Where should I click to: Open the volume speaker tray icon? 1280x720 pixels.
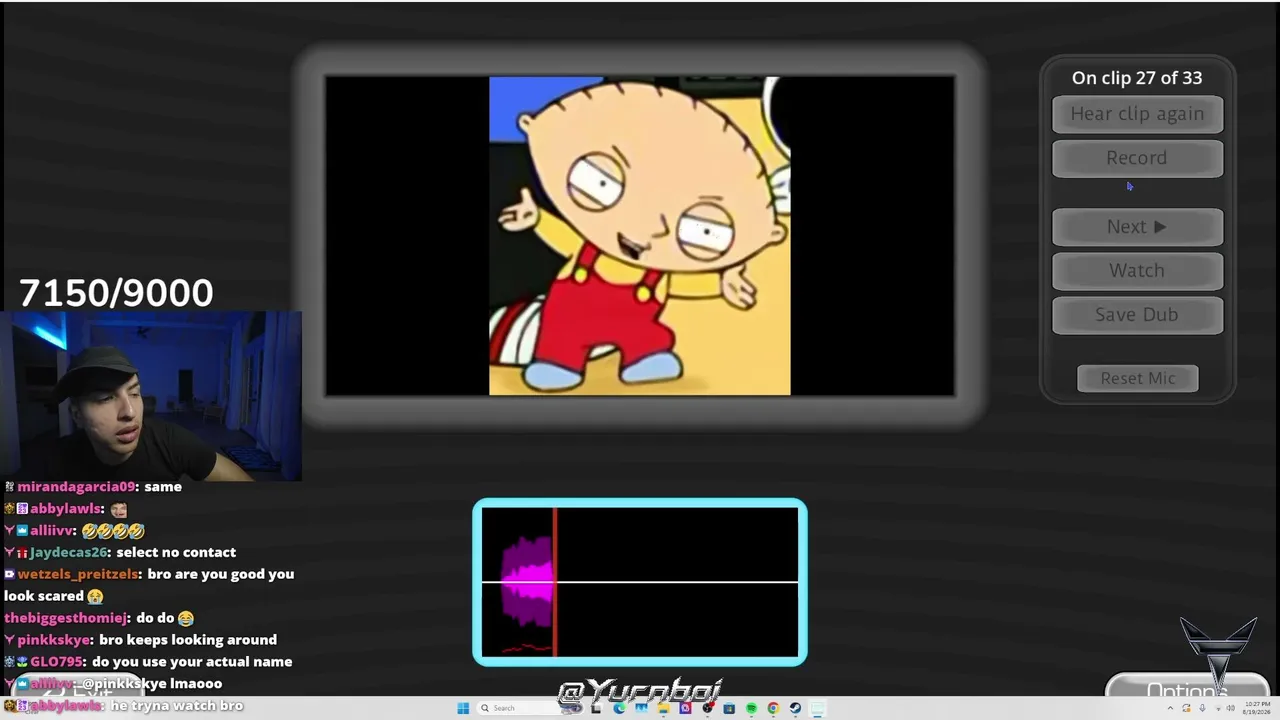click(x=1231, y=708)
